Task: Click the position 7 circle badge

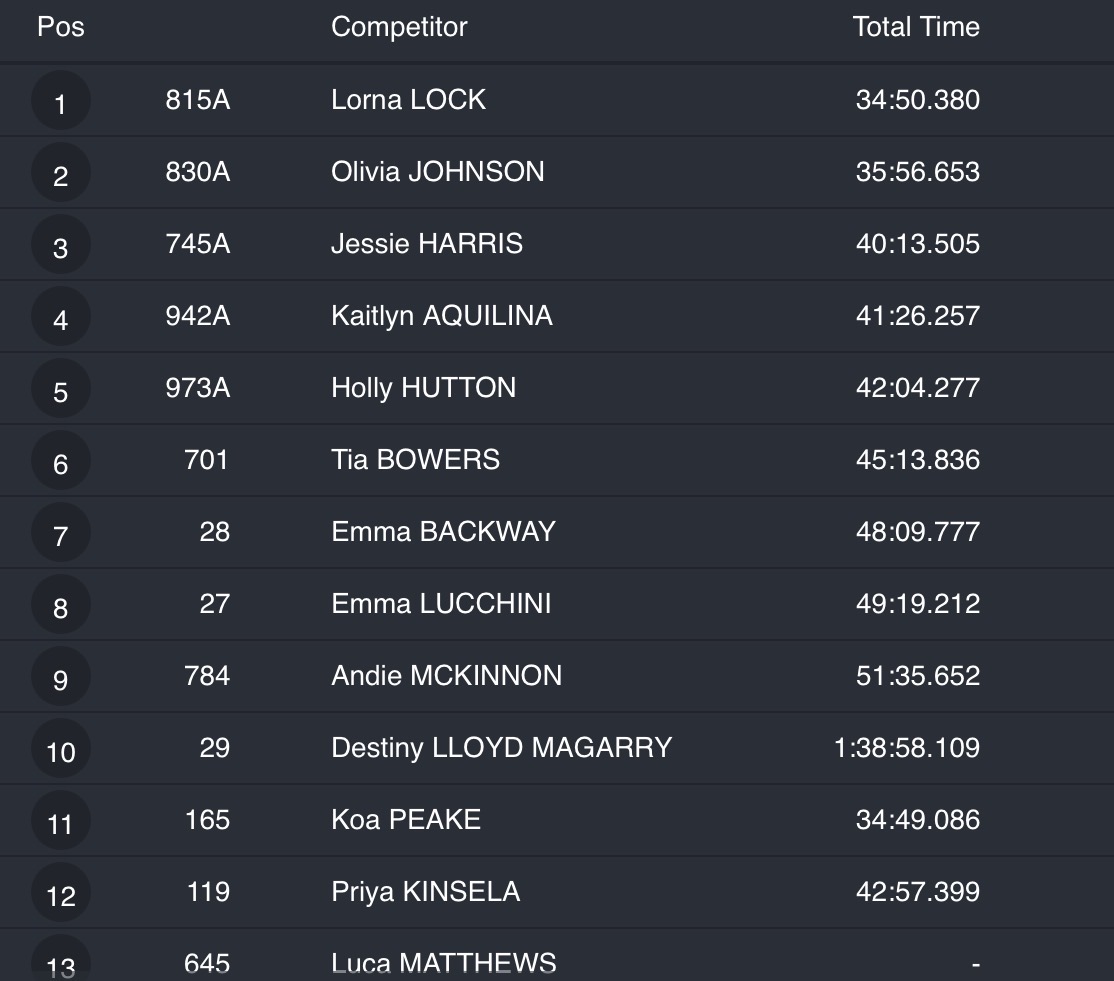Action: coord(61,533)
